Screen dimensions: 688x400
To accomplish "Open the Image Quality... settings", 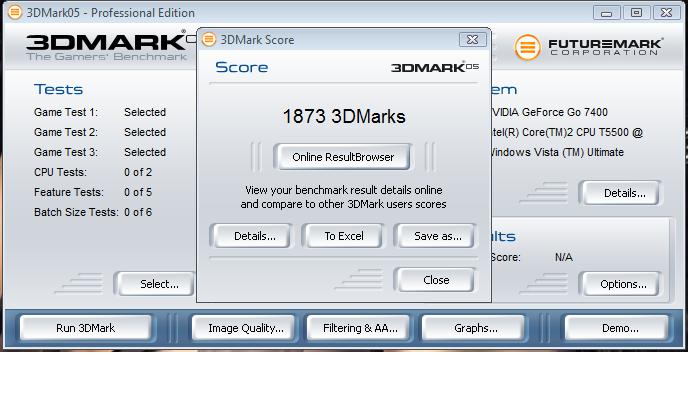I will [246, 328].
